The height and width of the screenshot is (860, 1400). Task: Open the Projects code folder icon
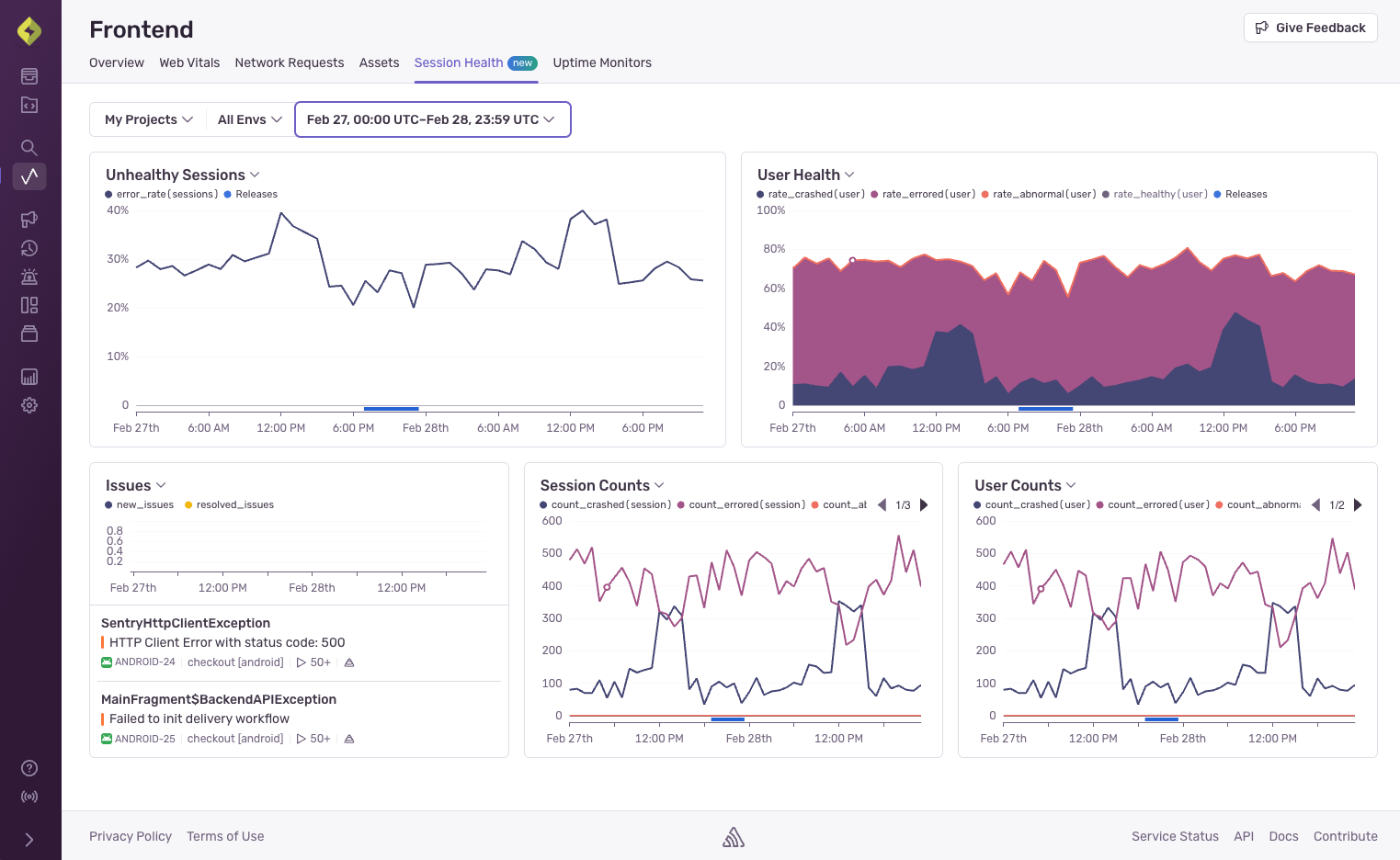click(29, 105)
